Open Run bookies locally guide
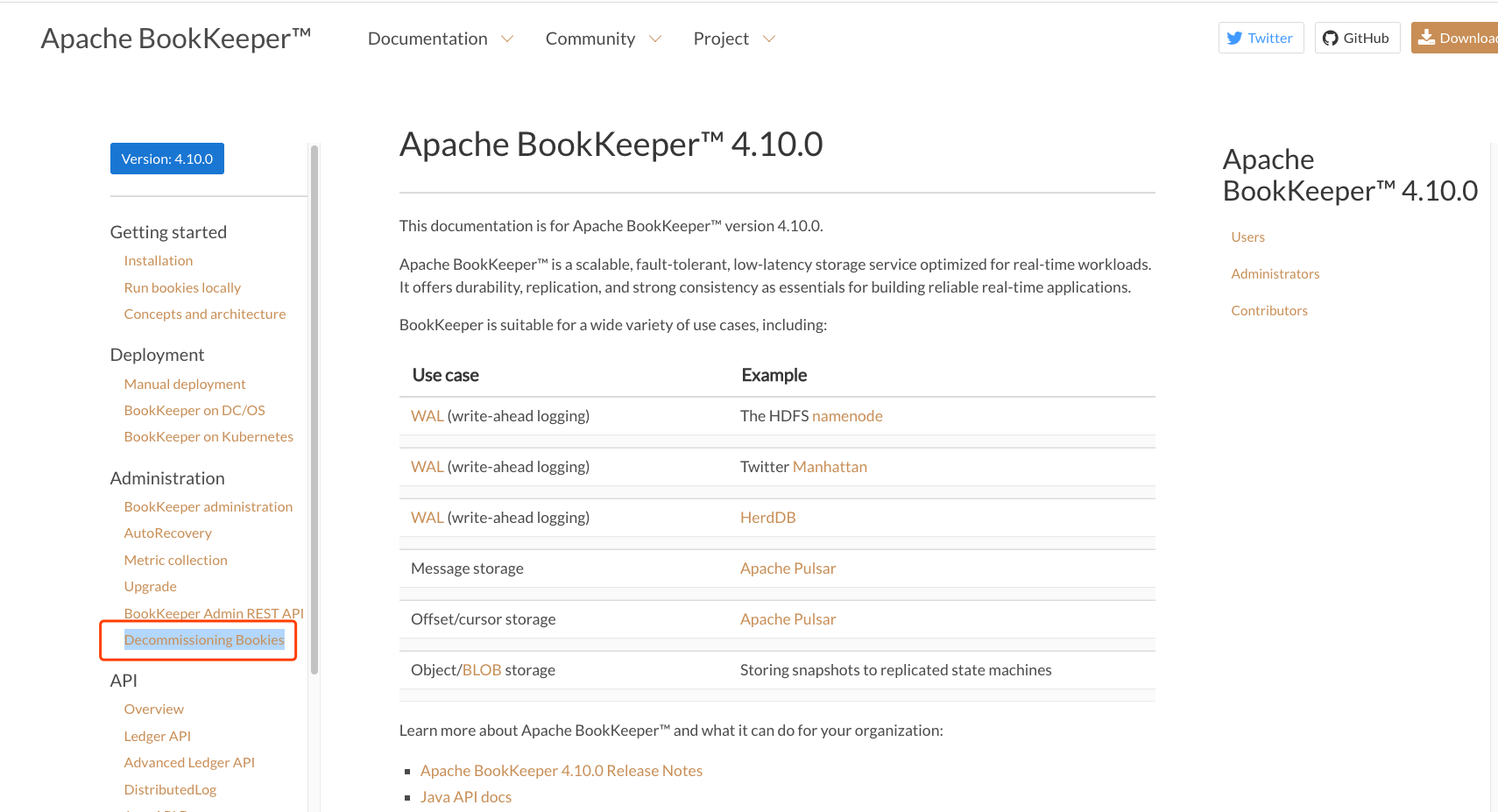1498x812 pixels. coord(182,287)
